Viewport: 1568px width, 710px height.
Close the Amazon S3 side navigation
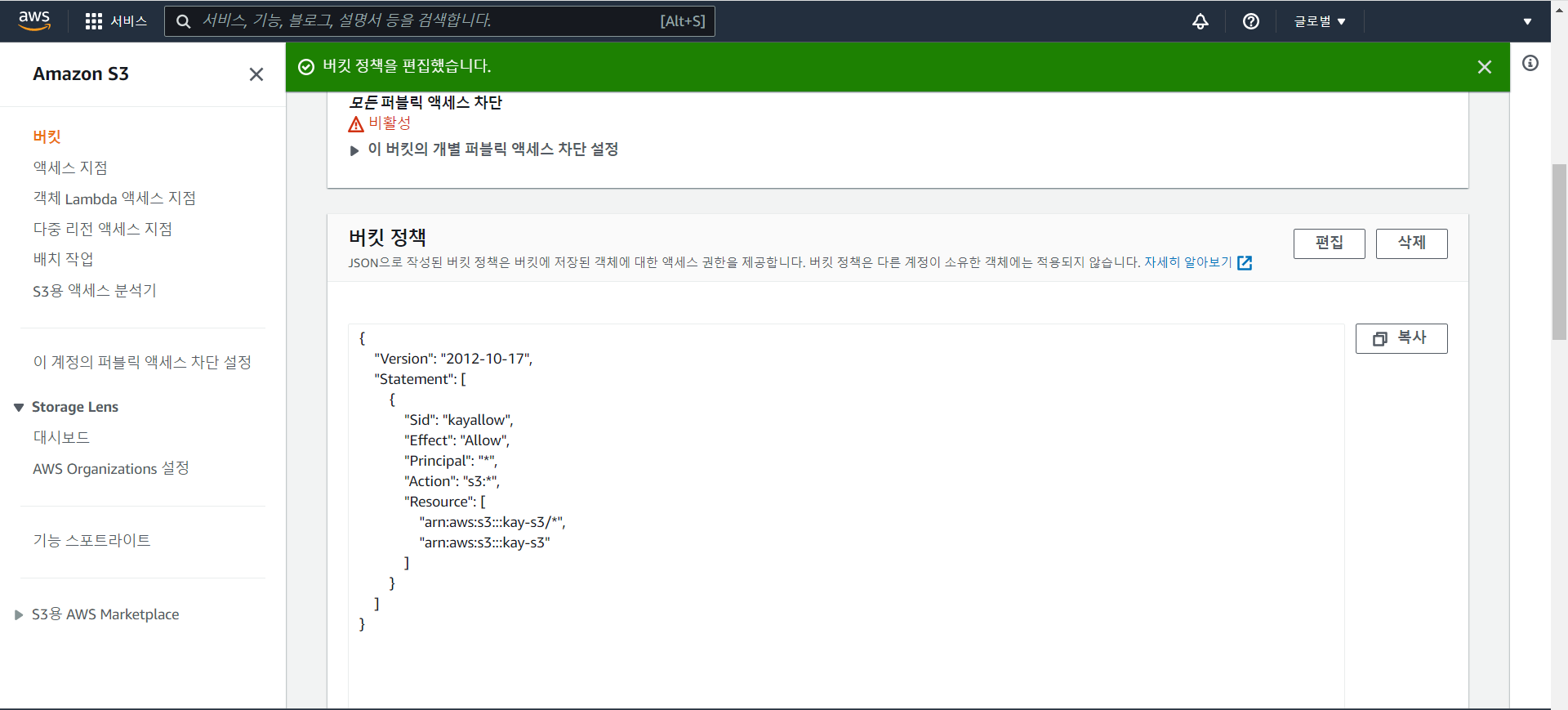(256, 74)
